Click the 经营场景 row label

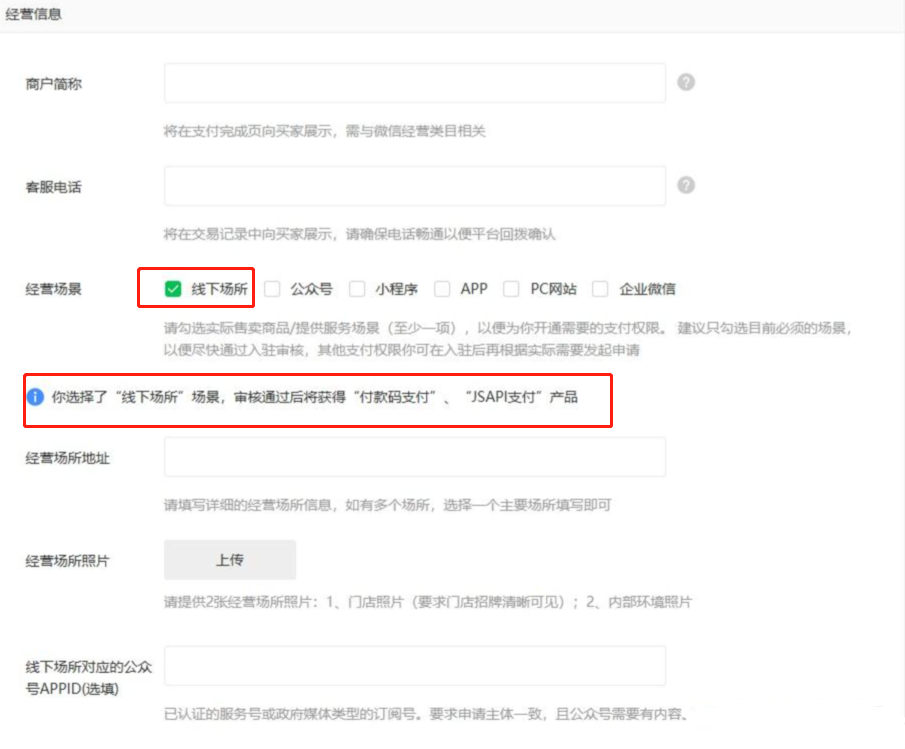pyautogui.click(x=53, y=289)
